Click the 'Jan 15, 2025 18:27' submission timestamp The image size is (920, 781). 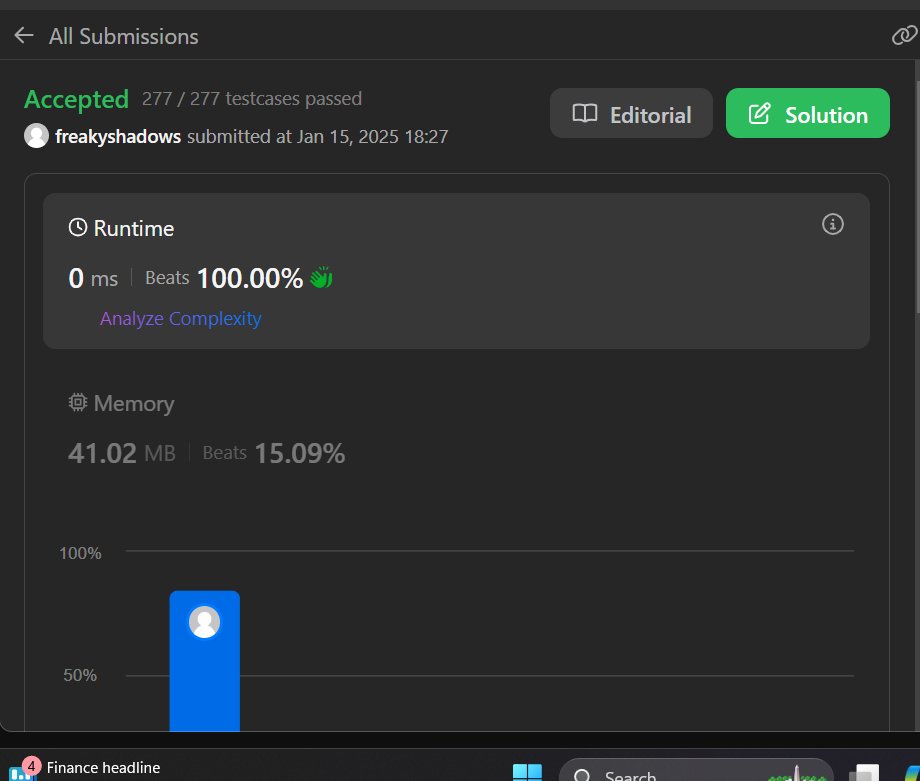pos(372,137)
